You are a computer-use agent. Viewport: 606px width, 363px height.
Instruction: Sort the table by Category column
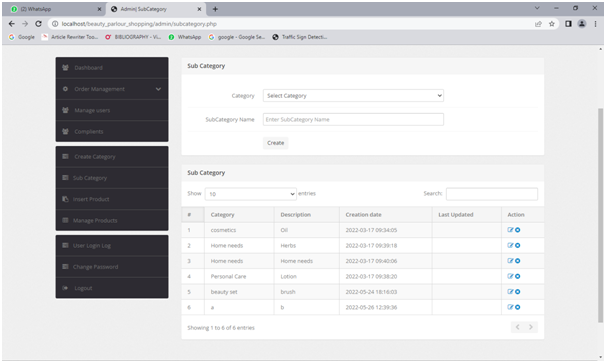pos(239,215)
